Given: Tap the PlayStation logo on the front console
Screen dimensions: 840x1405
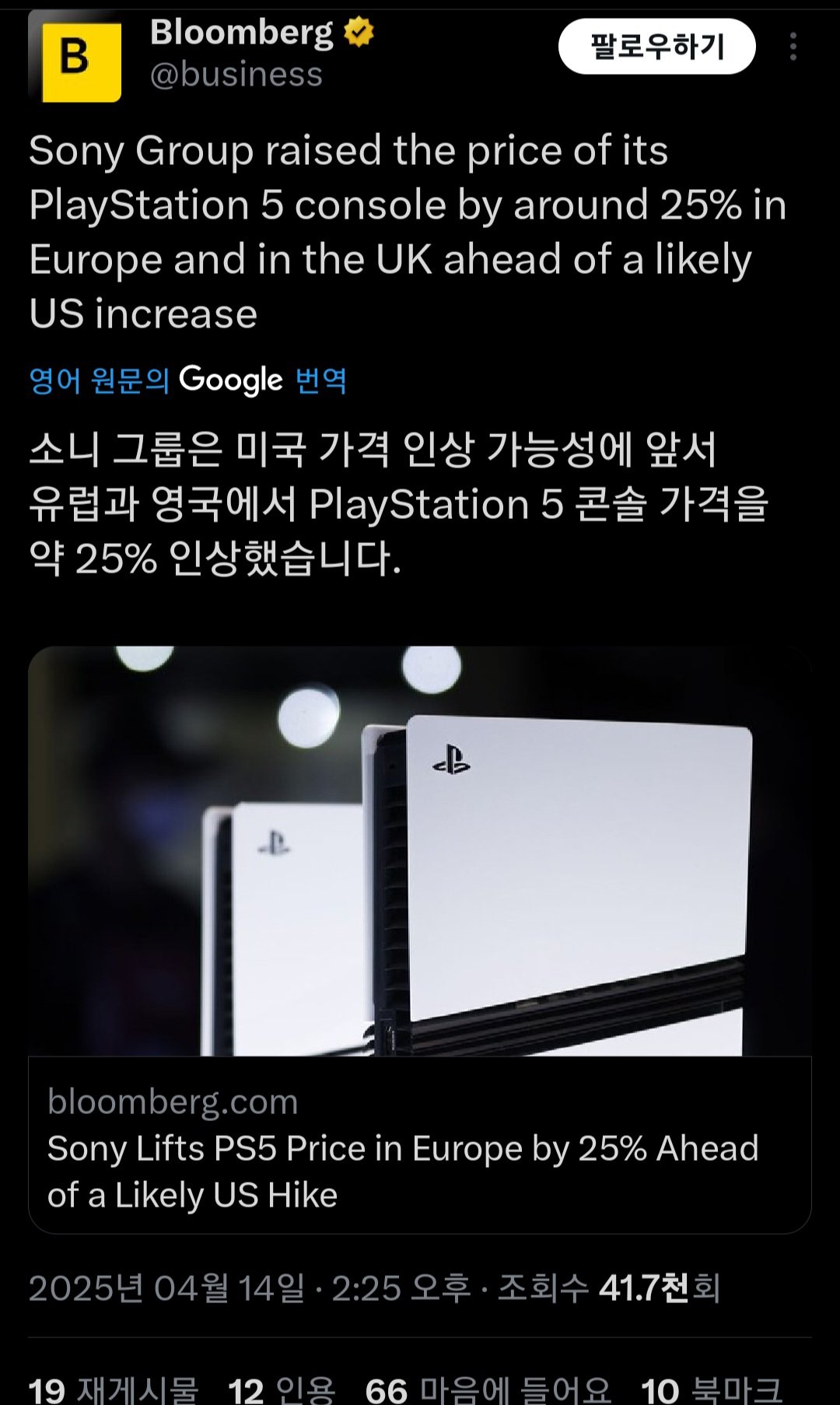Looking at the screenshot, I should [451, 760].
